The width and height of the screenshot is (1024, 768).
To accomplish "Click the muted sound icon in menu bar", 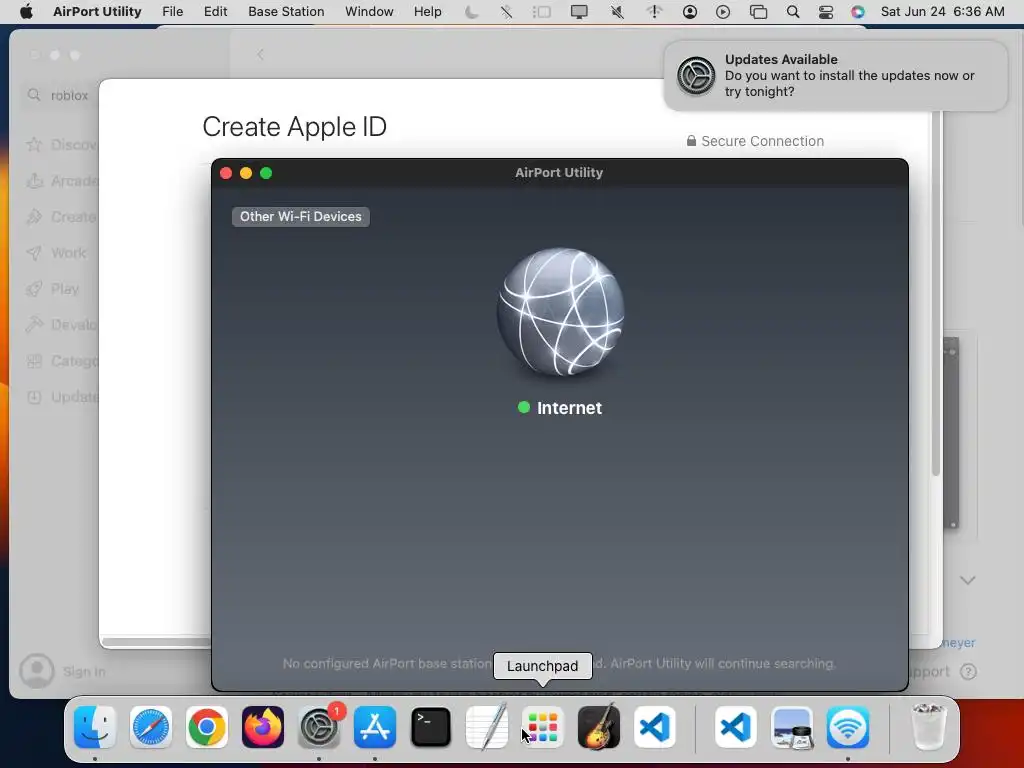I will [616, 12].
